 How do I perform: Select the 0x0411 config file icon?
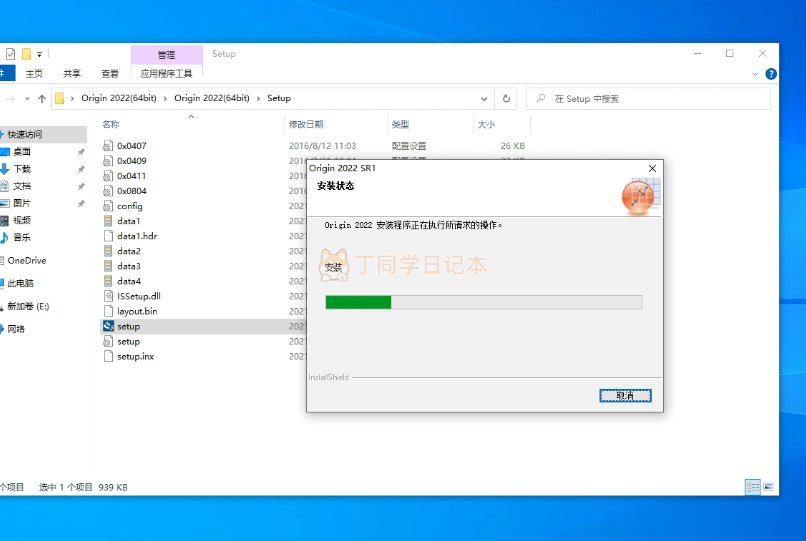coord(108,176)
